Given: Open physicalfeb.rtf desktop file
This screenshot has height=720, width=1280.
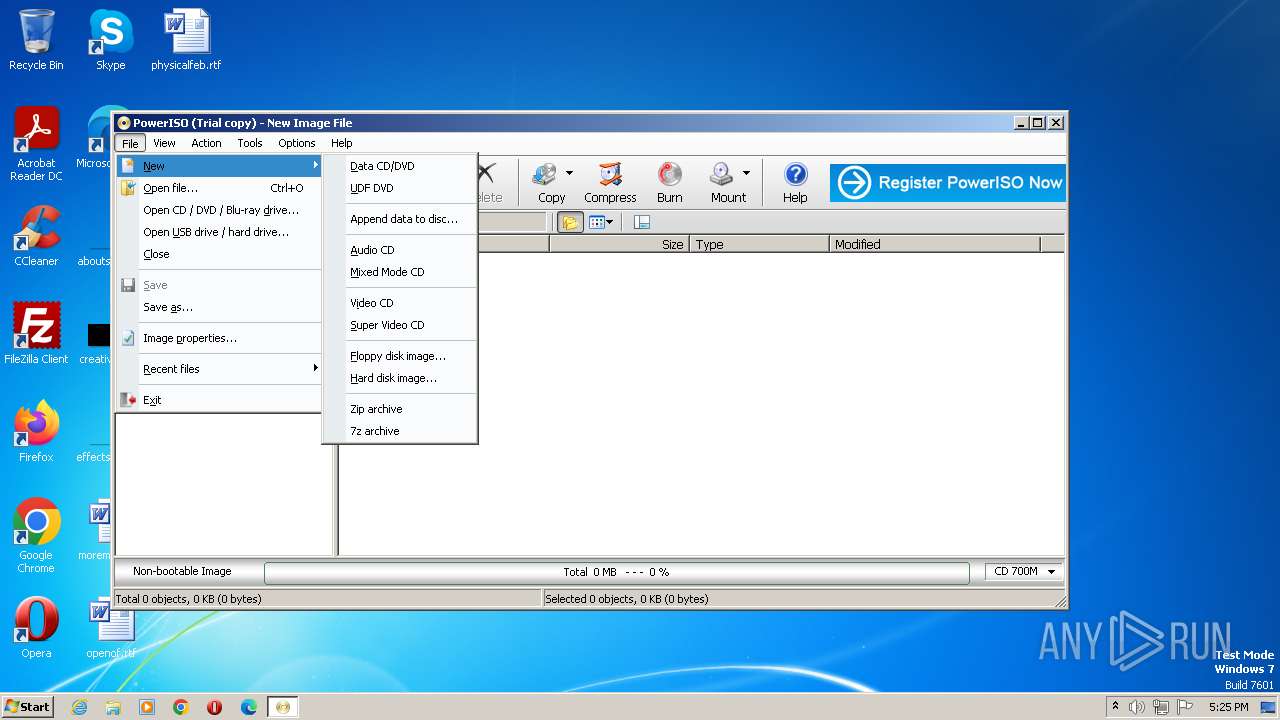Looking at the screenshot, I should (186, 40).
